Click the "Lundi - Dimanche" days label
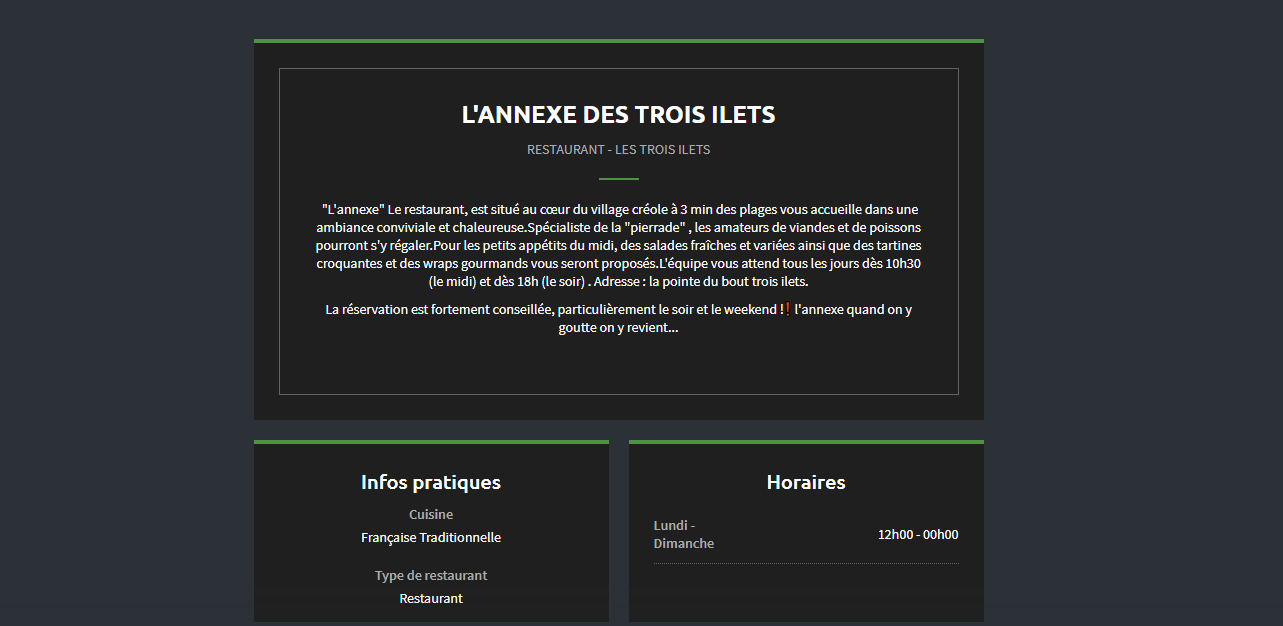This screenshot has width=1283, height=626. 684,534
